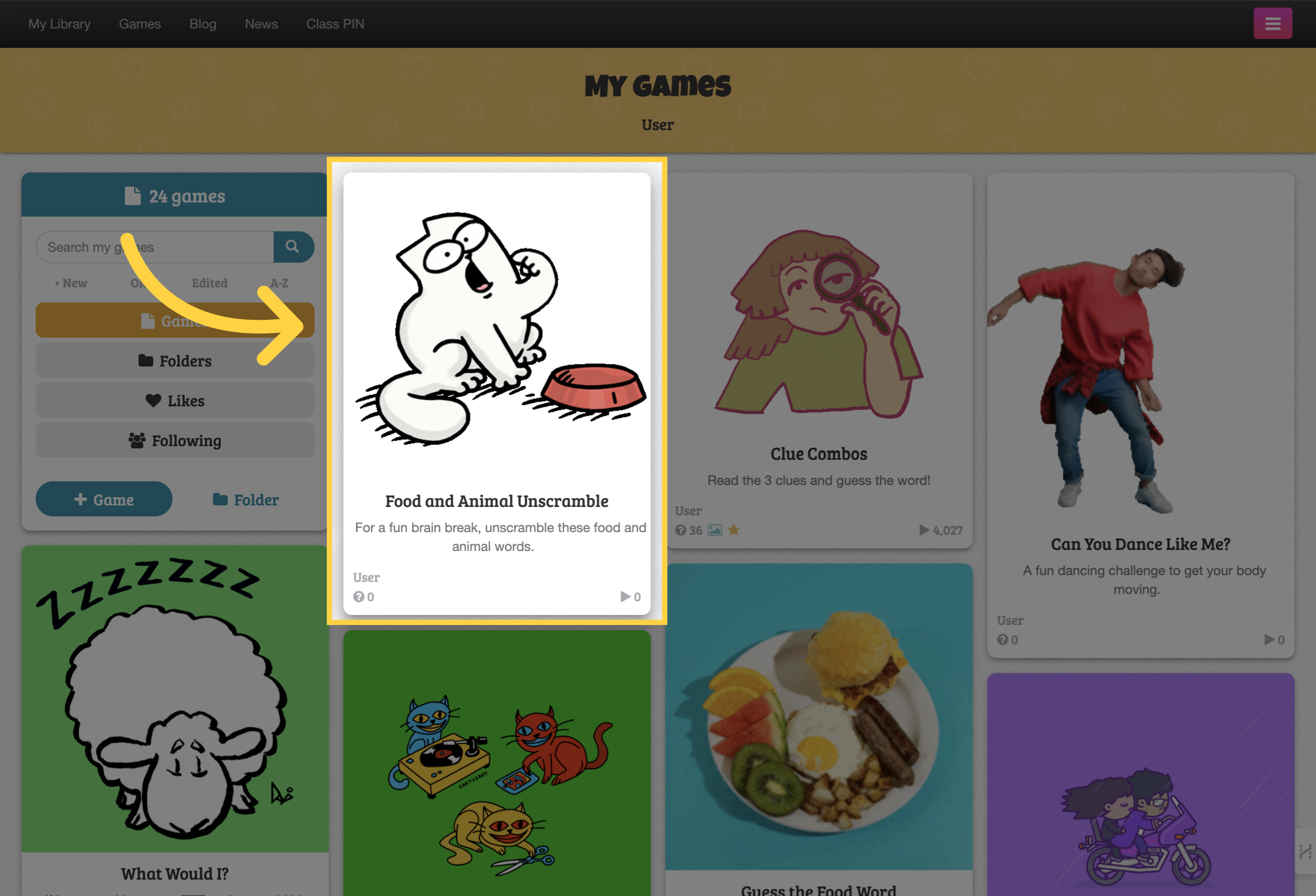The width and height of the screenshot is (1316, 896).
Task: Show the Likes list
Action: (175, 400)
